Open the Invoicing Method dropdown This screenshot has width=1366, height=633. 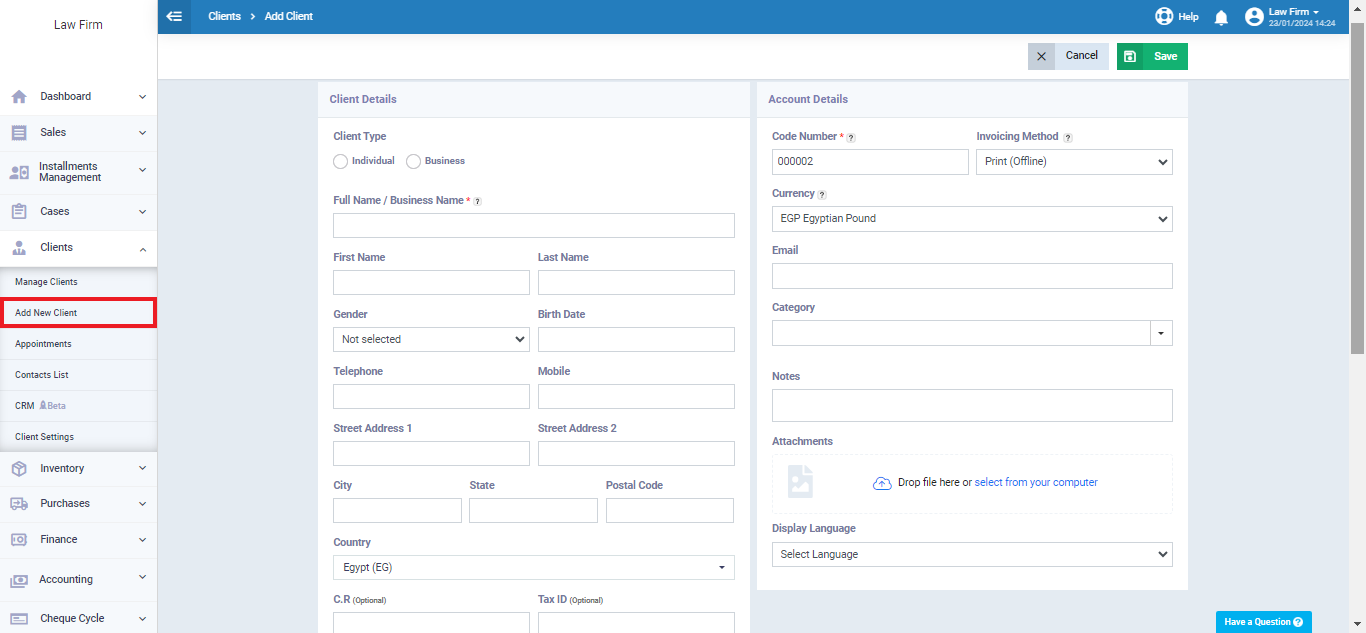click(1074, 162)
